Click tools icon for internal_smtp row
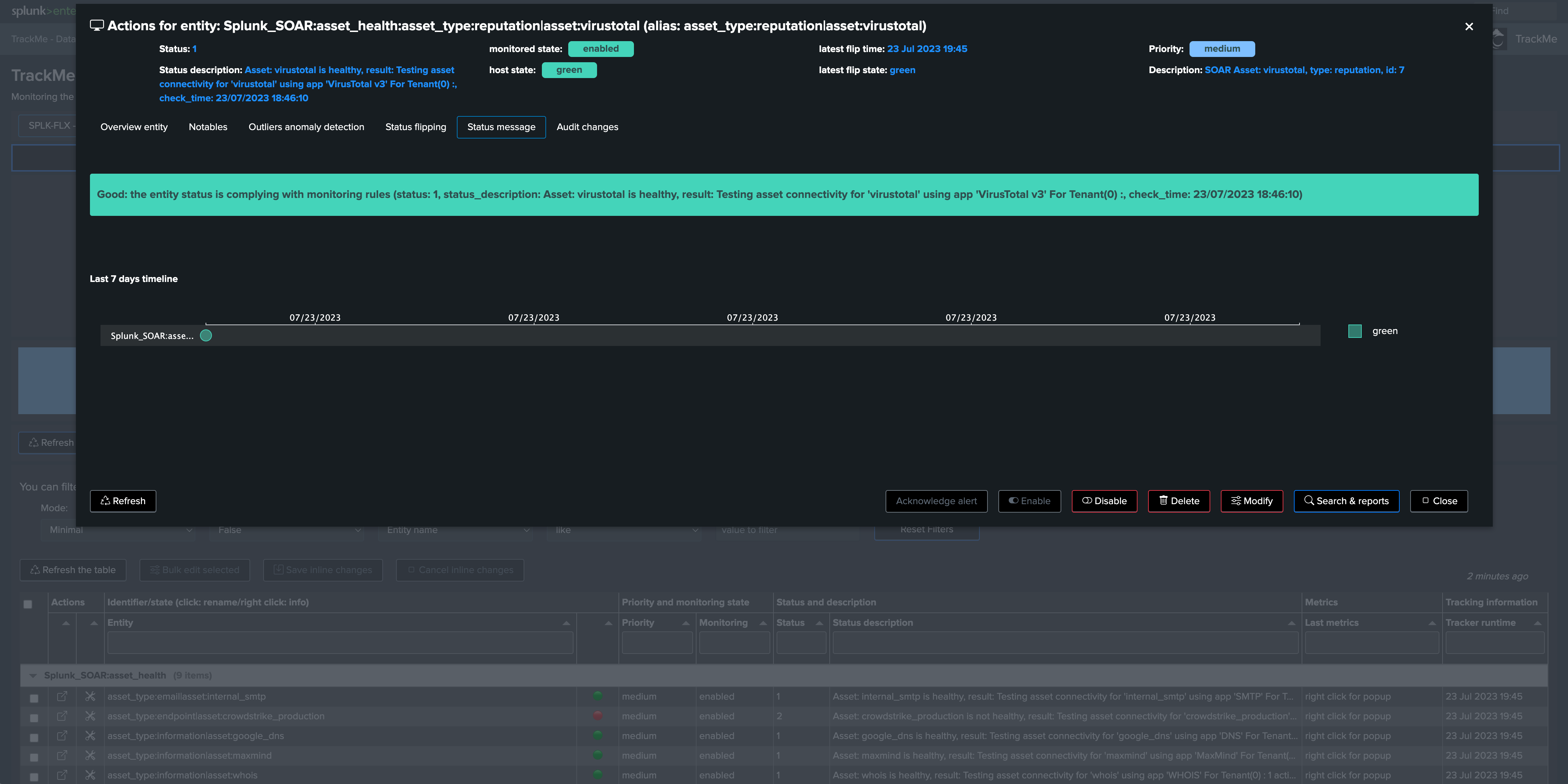Viewport: 1568px width, 784px height. click(90, 696)
